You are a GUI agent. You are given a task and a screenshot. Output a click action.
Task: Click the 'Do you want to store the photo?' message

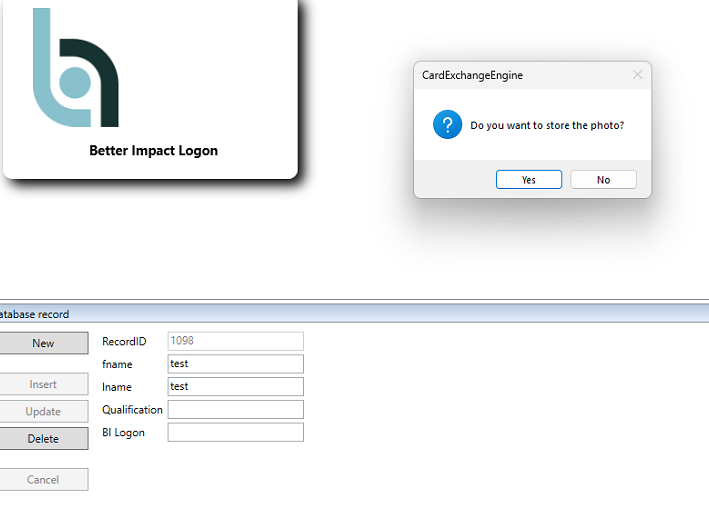click(x=547, y=126)
